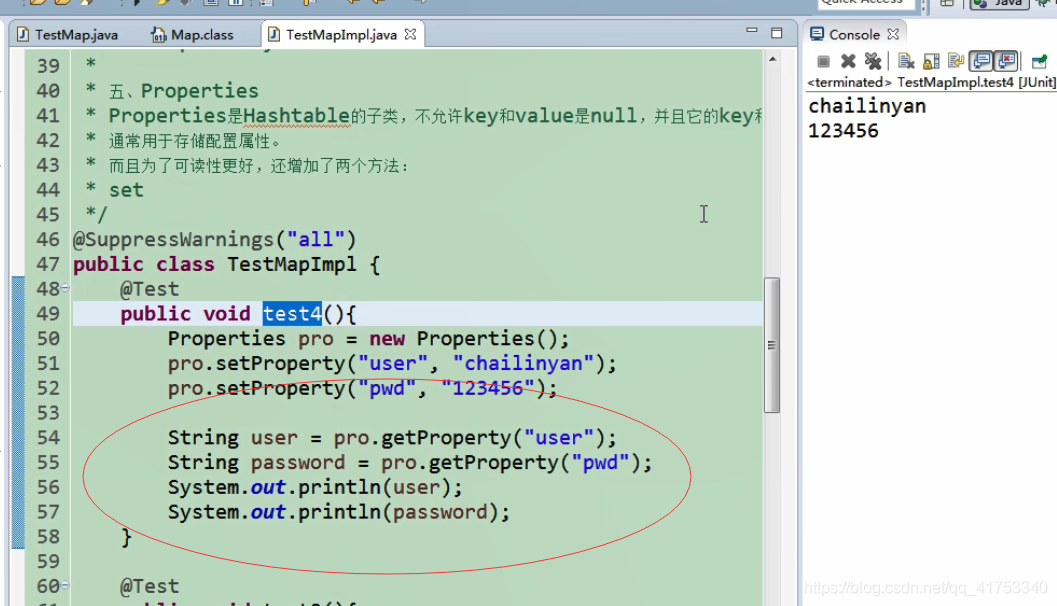The height and width of the screenshot is (606, 1057).
Task: Open the Map.class editor tab
Action: (x=192, y=34)
